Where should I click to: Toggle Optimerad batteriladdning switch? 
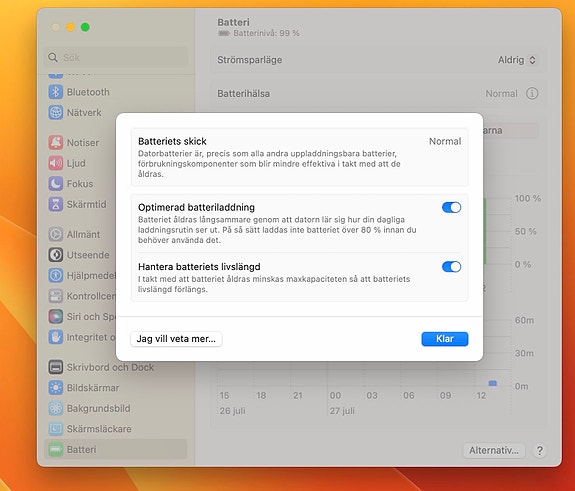[451, 208]
